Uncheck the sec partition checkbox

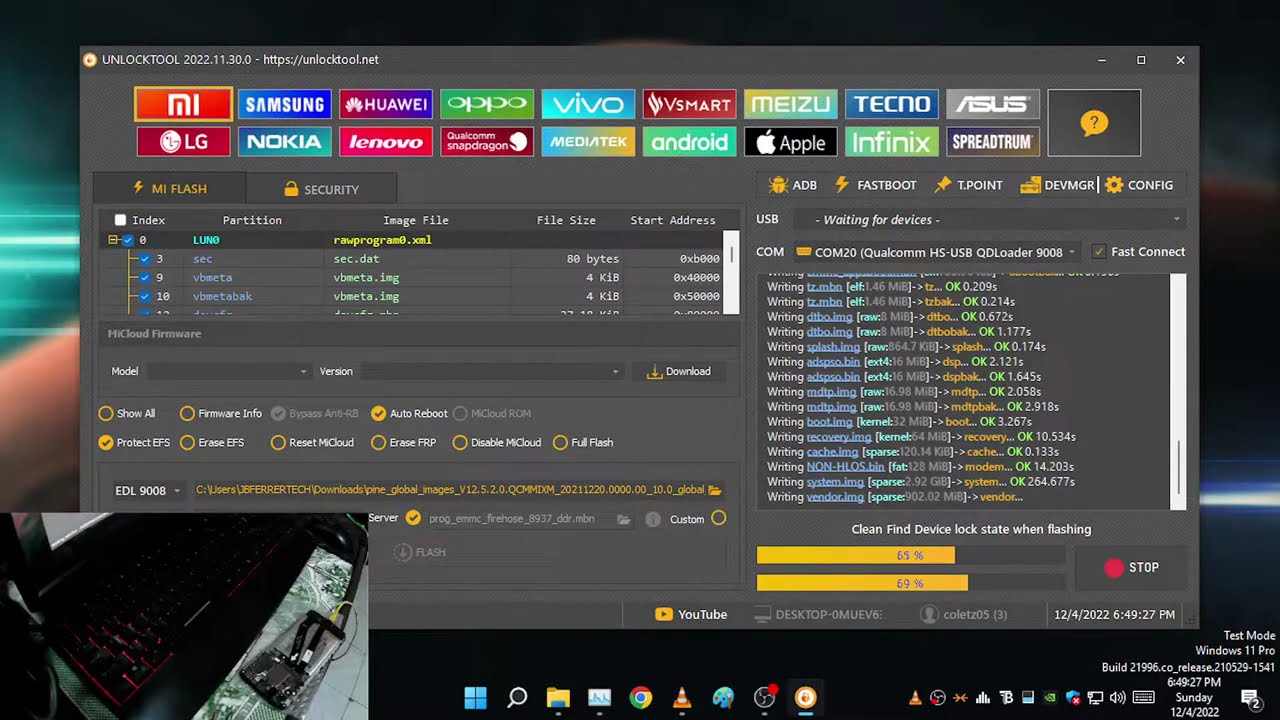pyautogui.click(x=145, y=259)
